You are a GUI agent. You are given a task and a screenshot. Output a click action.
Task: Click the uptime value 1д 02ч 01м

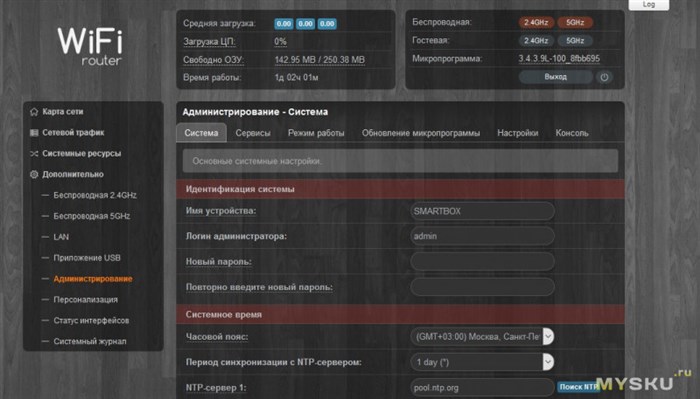click(x=296, y=78)
